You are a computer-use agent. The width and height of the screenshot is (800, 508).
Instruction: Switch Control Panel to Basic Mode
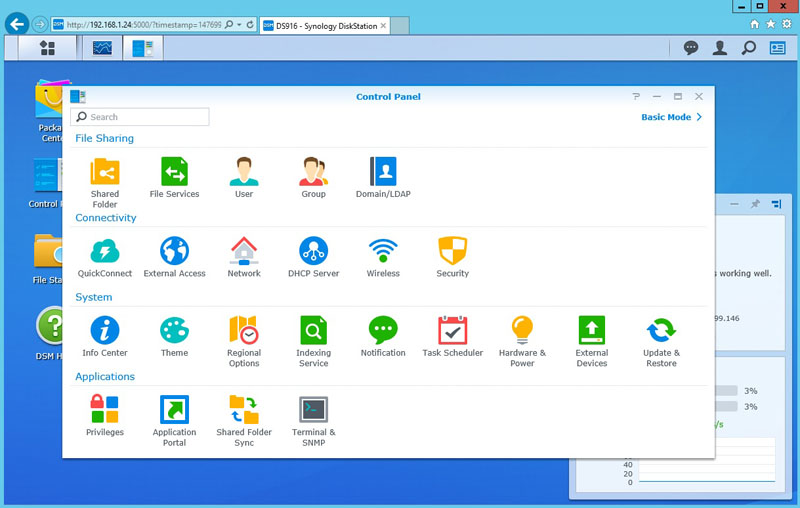671,117
